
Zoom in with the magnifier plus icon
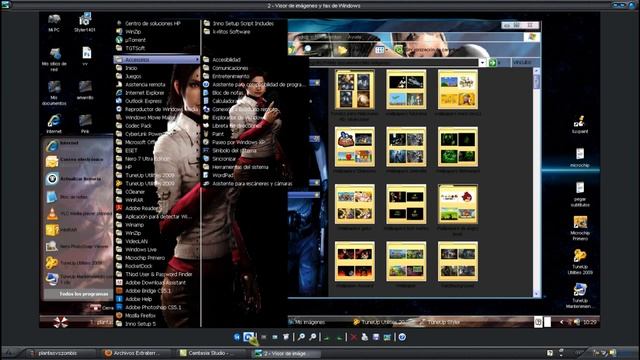[x=301, y=337]
